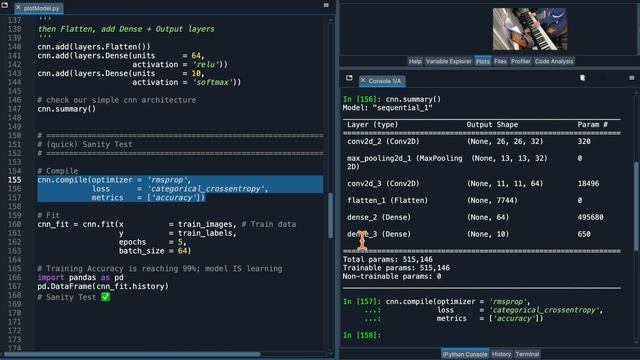Open the editor browse tabs folder icon
This screenshot has width=640, height=360.
pos(4,5)
